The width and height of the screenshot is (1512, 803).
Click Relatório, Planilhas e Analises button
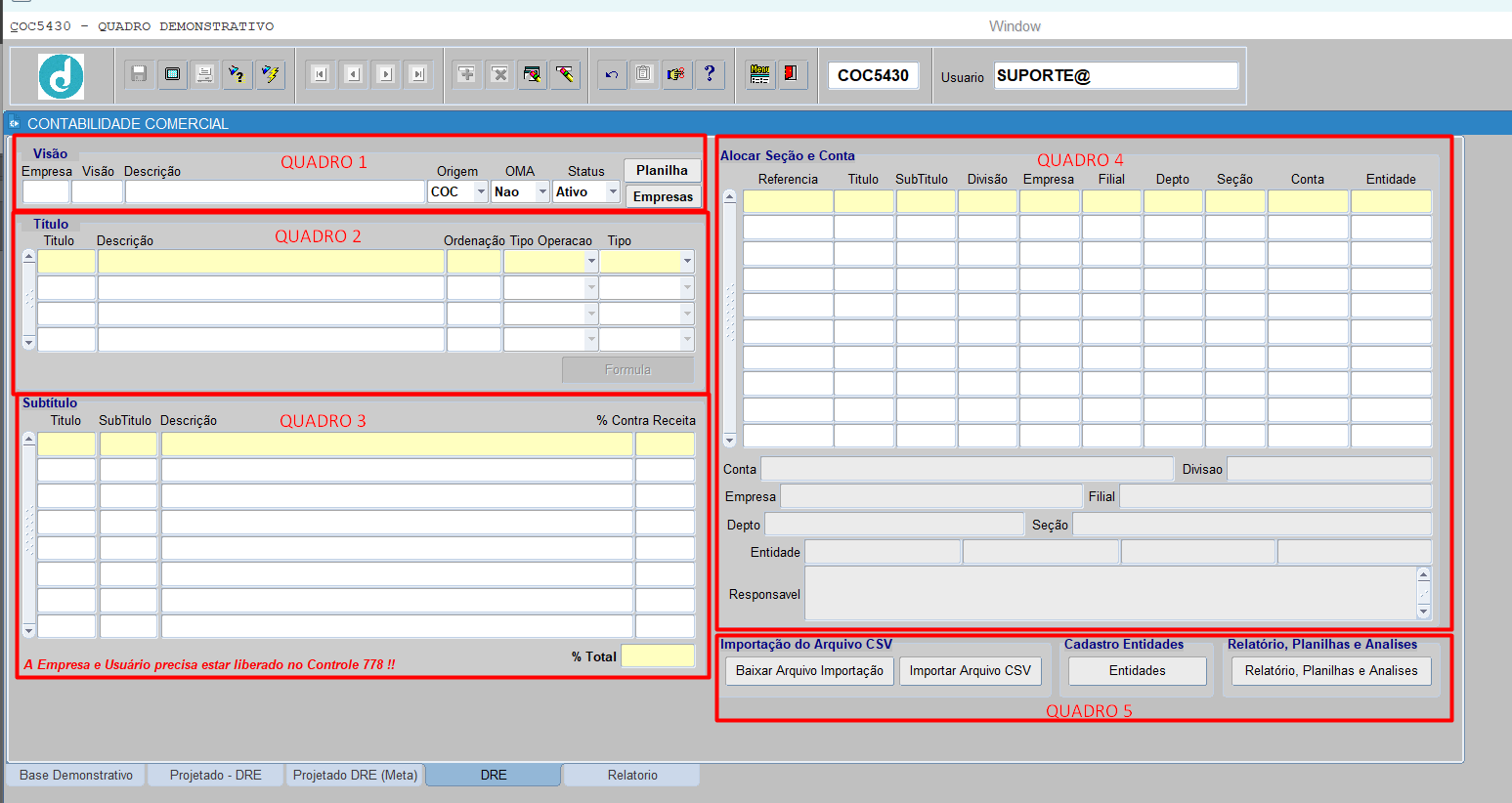1331,671
